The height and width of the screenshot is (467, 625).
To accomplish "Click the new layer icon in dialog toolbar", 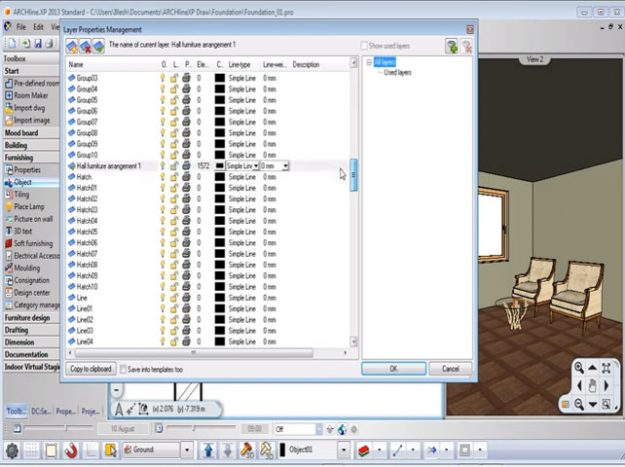I will coord(73,46).
